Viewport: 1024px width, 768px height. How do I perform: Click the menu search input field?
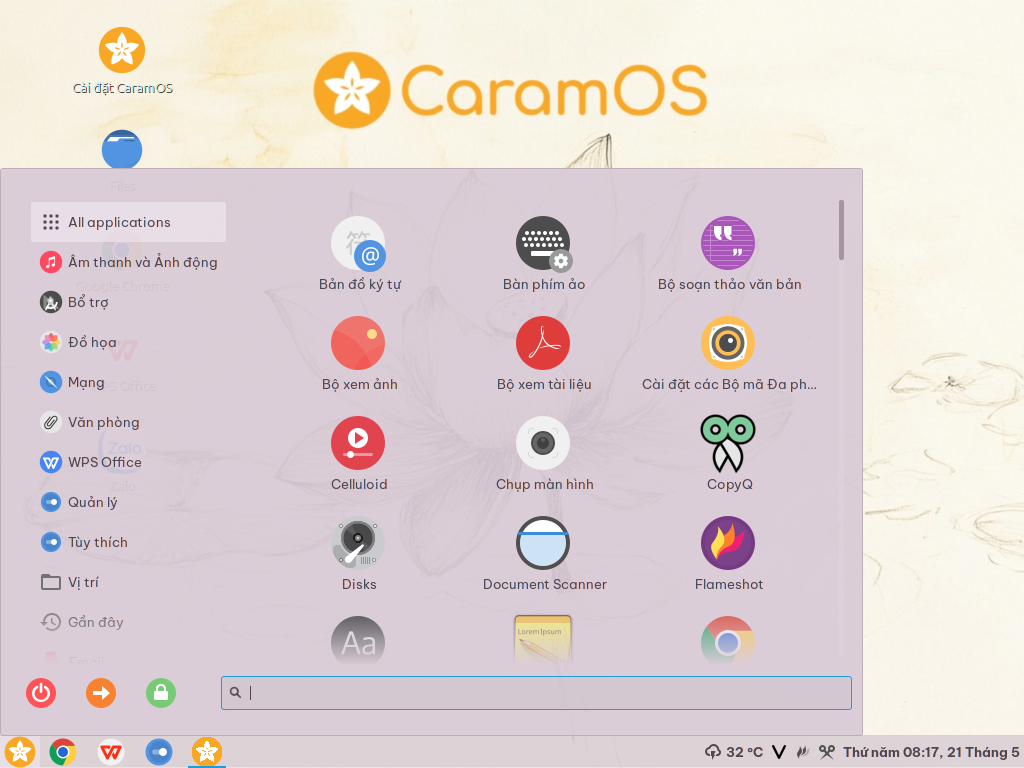(x=536, y=693)
